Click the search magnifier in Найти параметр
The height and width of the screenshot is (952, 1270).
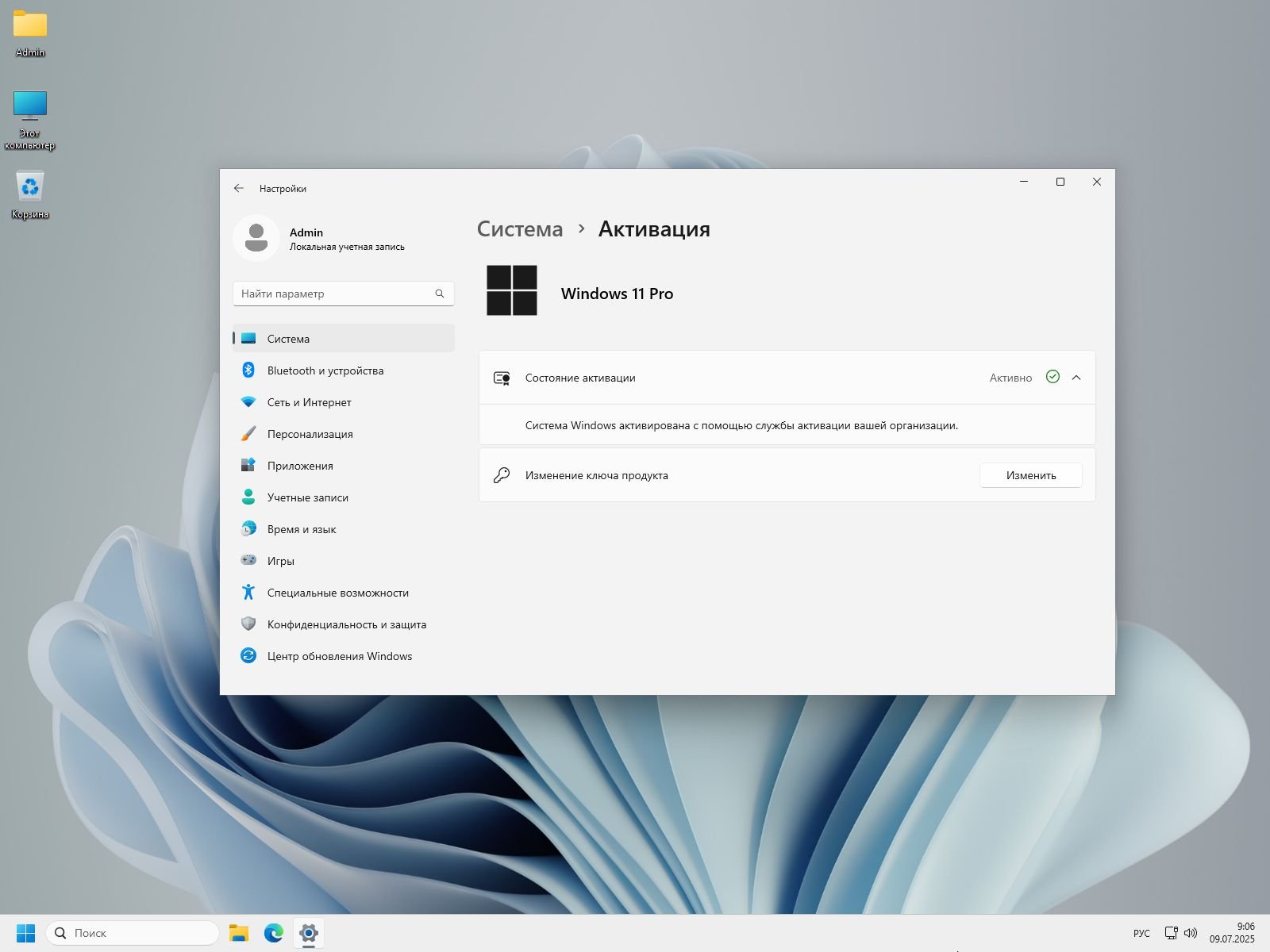click(440, 294)
